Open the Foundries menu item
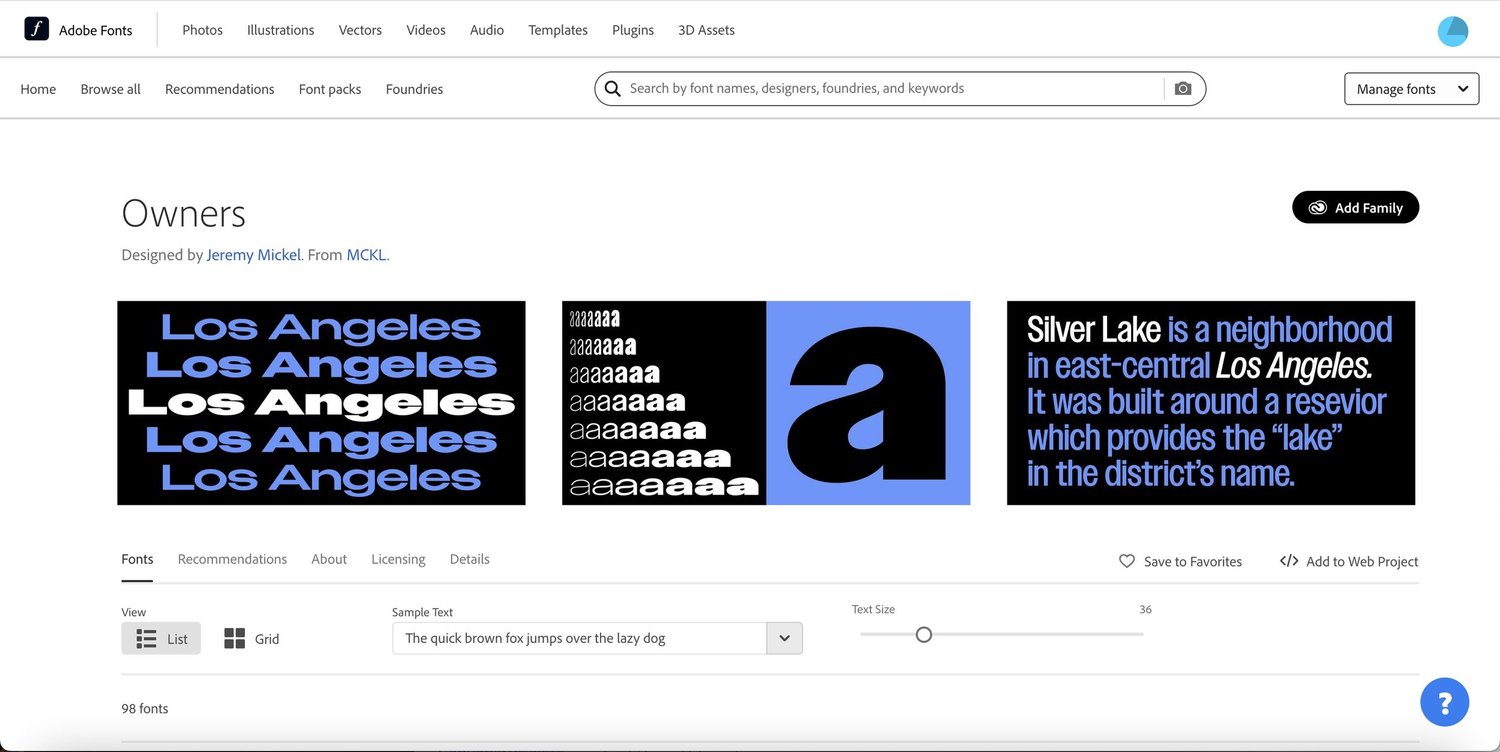 [413, 88]
